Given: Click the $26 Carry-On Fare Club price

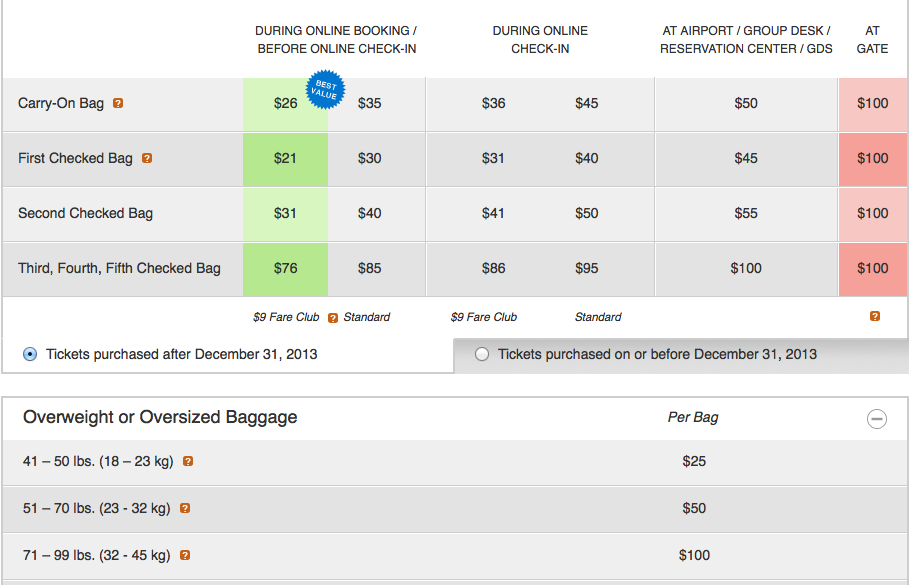Looking at the screenshot, I should (286, 103).
